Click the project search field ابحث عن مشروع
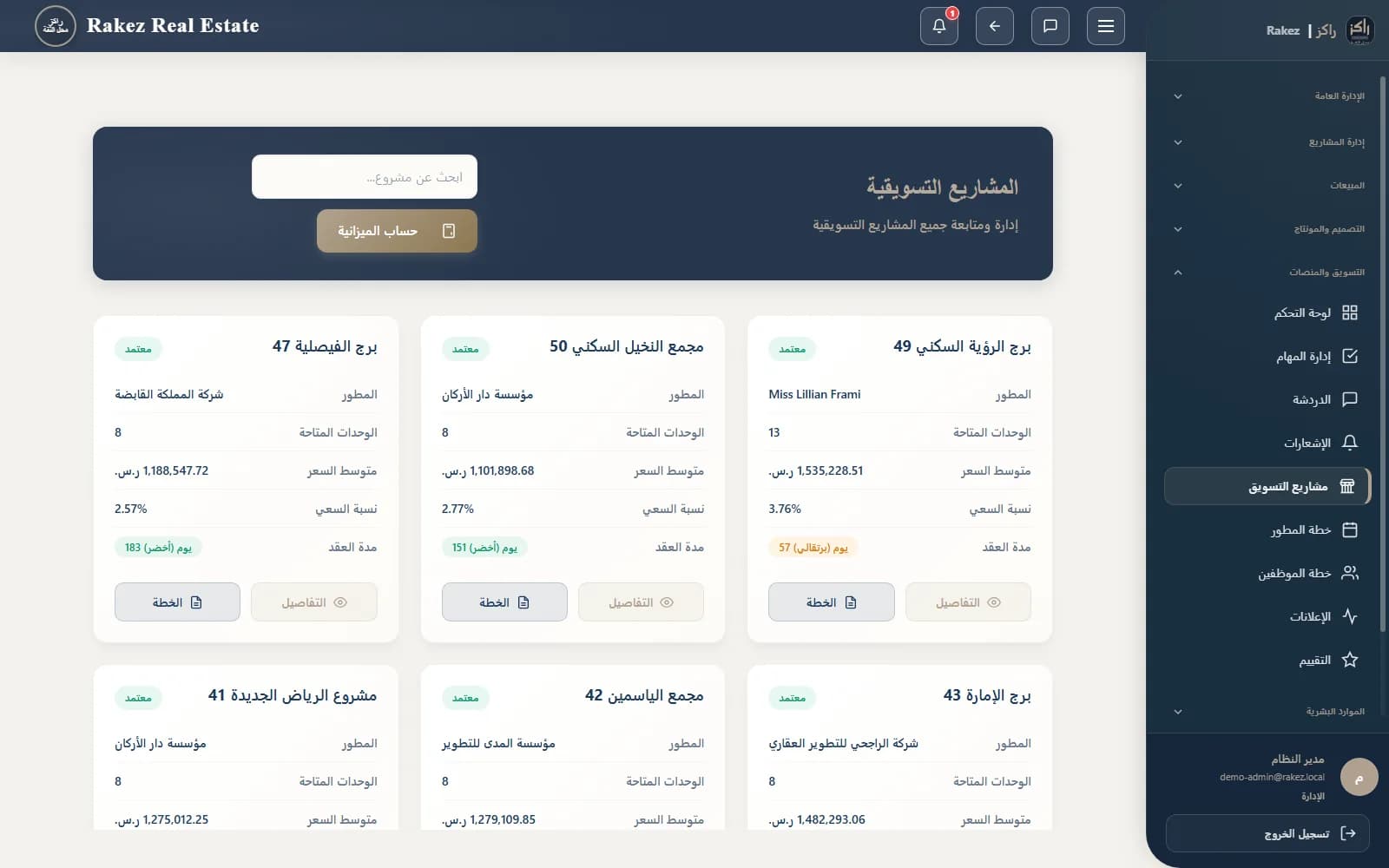This screenshot has height=868, width=1389. coord(365,177)
